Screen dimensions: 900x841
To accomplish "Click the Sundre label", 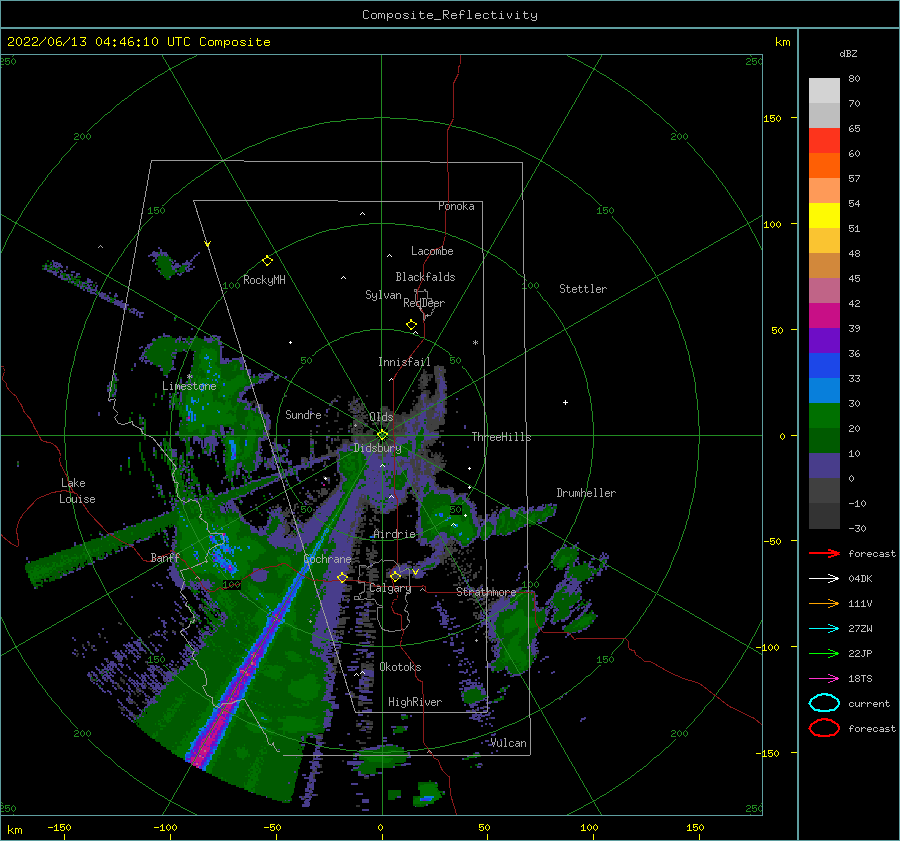I will (x=303, y=414).
